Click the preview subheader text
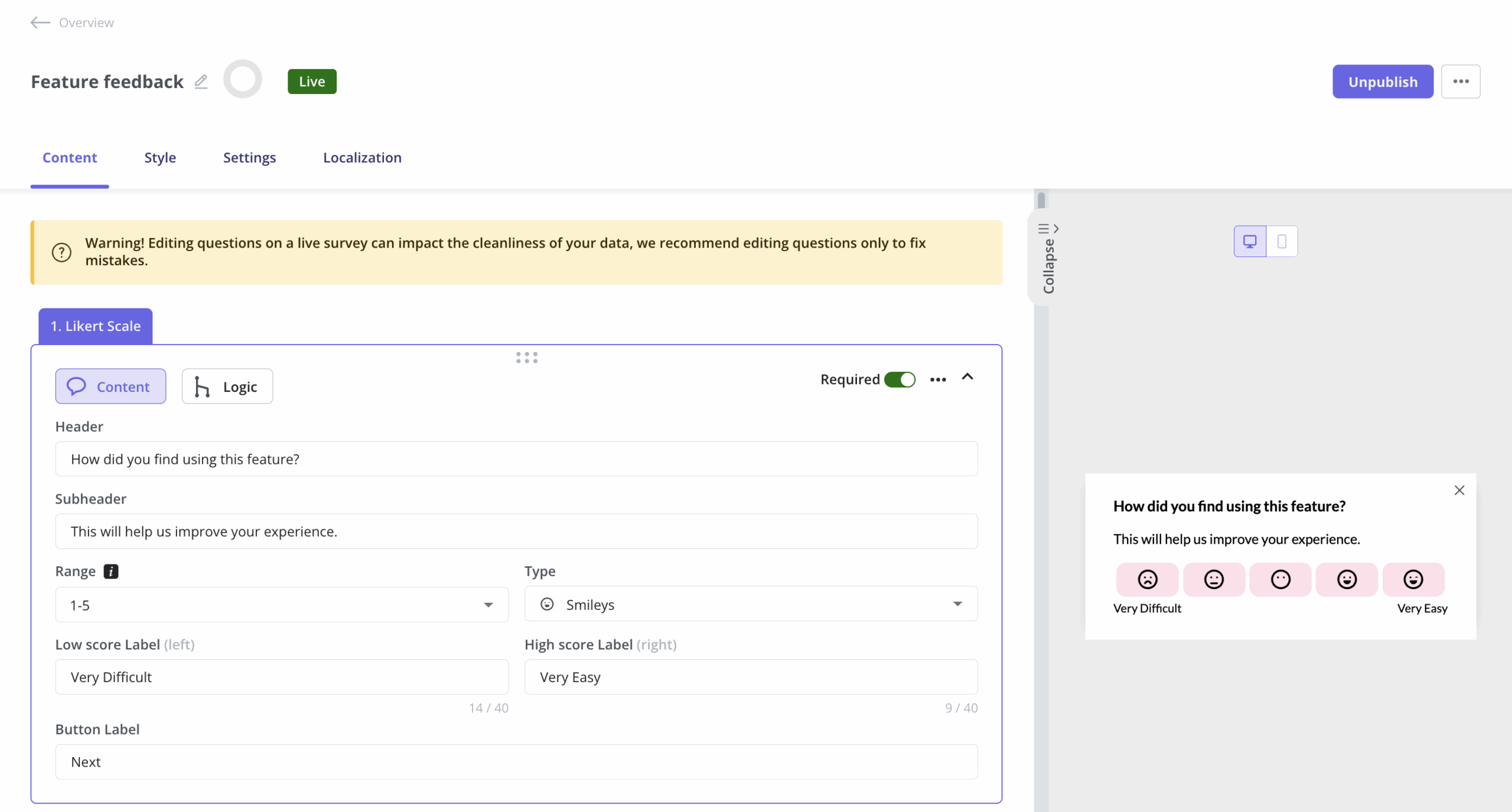1512x812 pixels. point(1236,540)
